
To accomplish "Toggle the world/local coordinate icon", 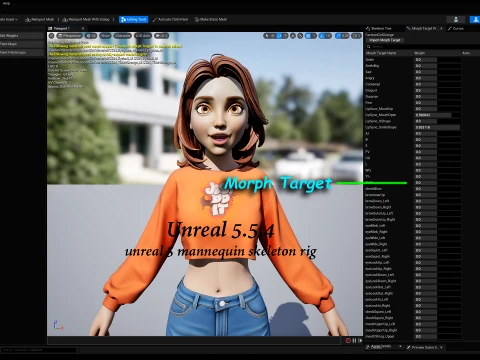I will pos(293,36).
